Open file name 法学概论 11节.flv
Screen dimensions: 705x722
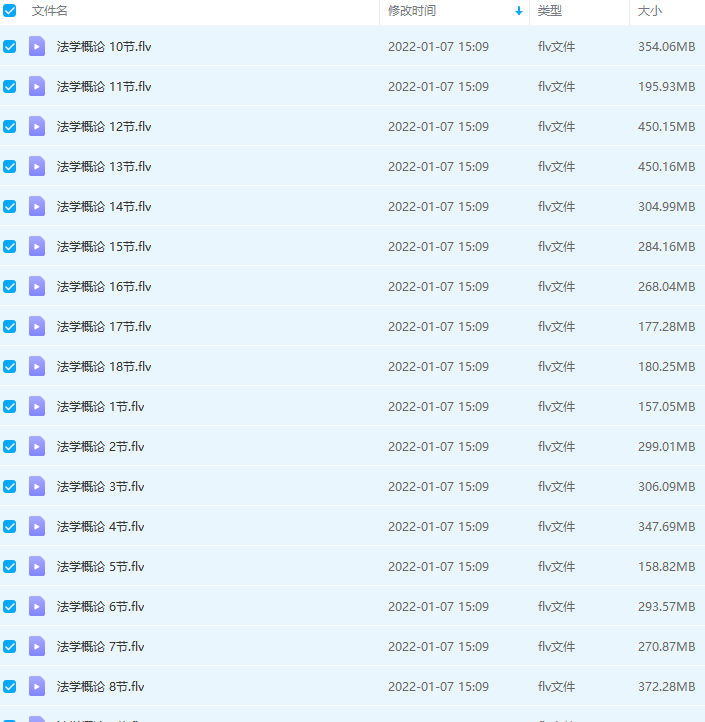pos(104,87)
